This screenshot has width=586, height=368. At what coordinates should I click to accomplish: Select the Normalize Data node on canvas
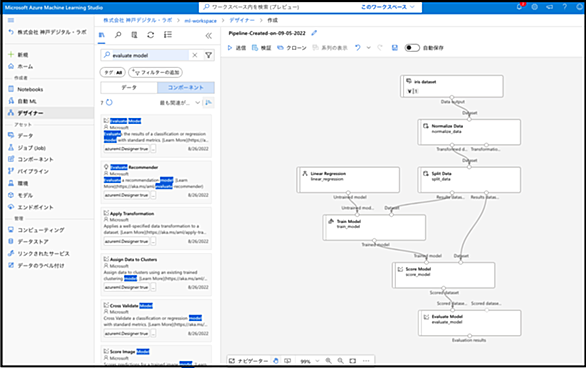469,132
